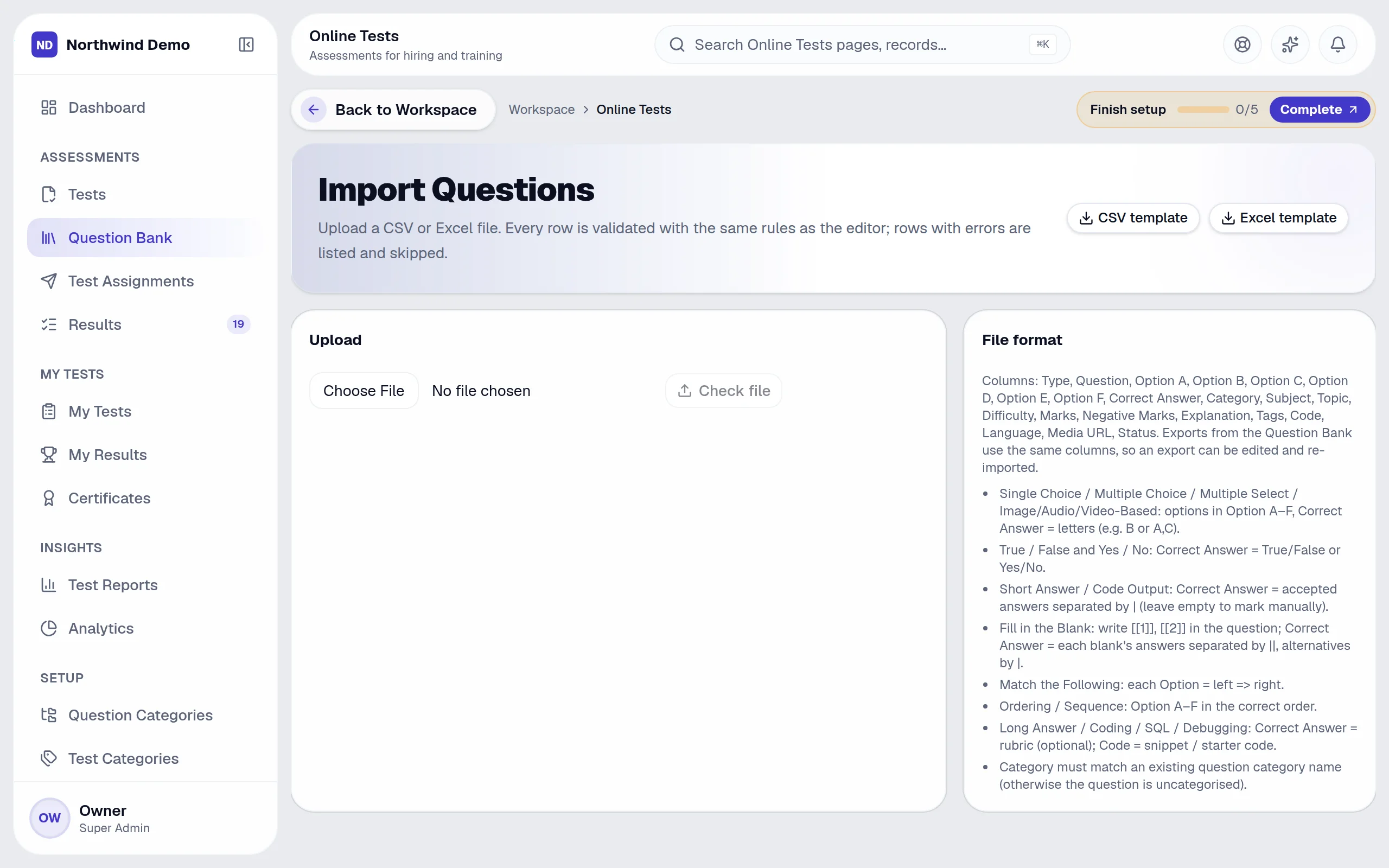The width and height of the screenshot is (1389, 868).
Task: Select Question Bank in the sidebar
Action: tap(146, 238)
